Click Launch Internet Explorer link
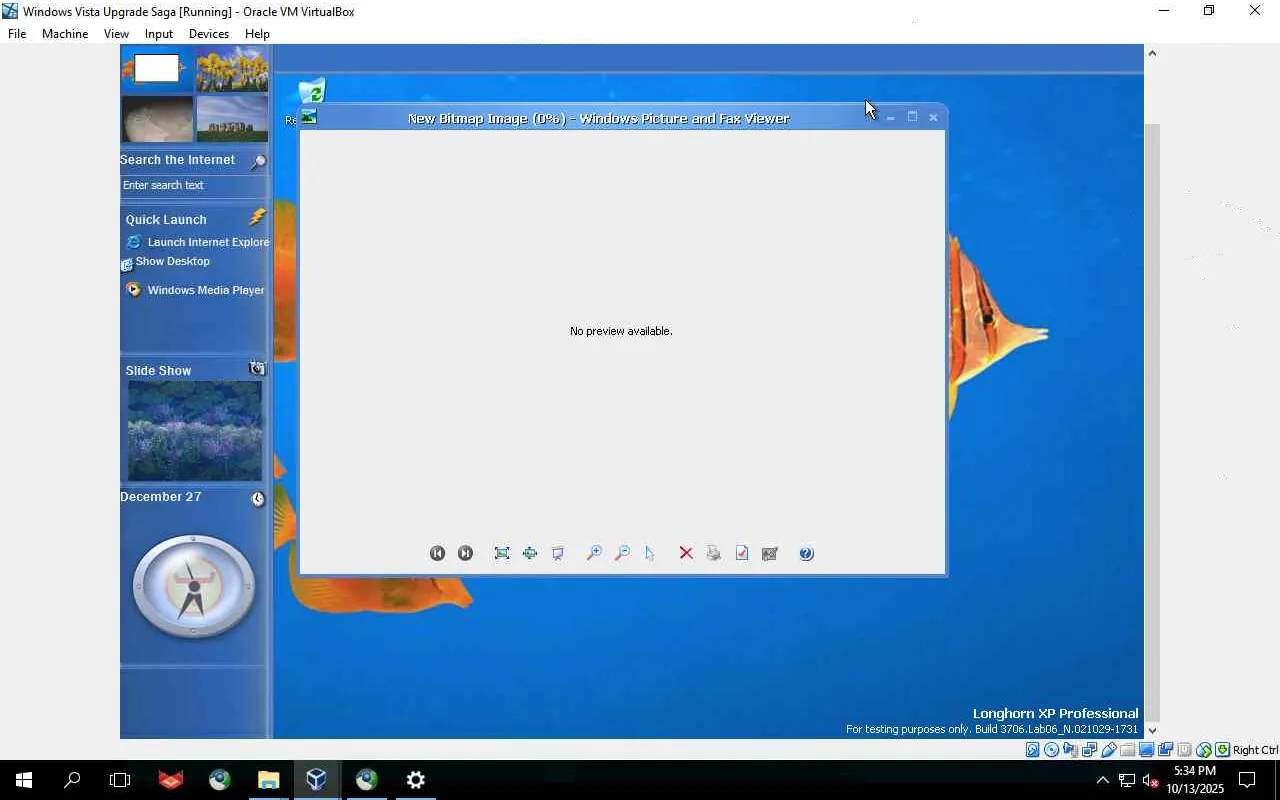Viewport: 1280px width, 800px height. pos(208,242)
